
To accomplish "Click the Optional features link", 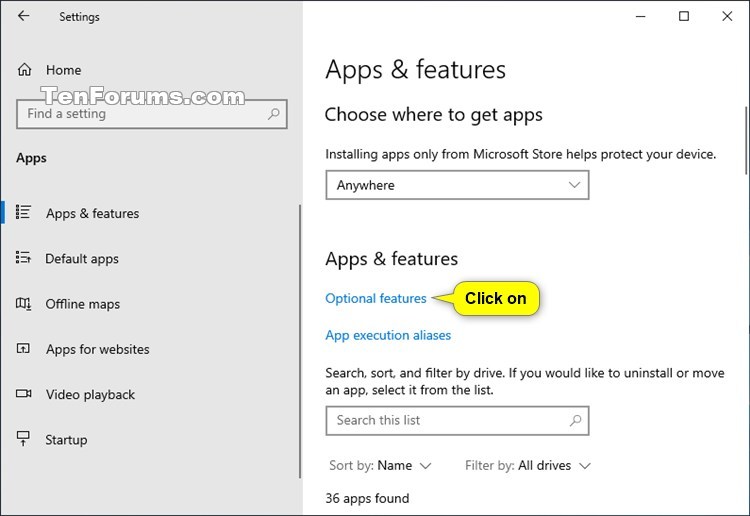I will 375,298.
